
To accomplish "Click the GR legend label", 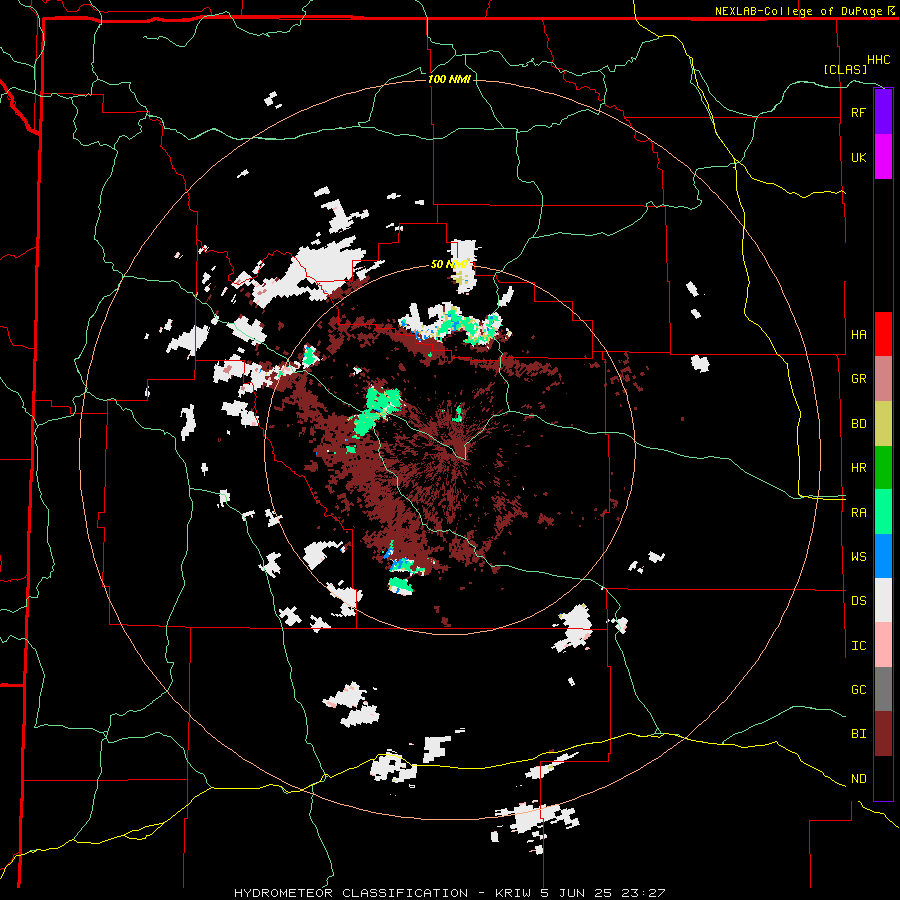I will [x=858, y=379].
